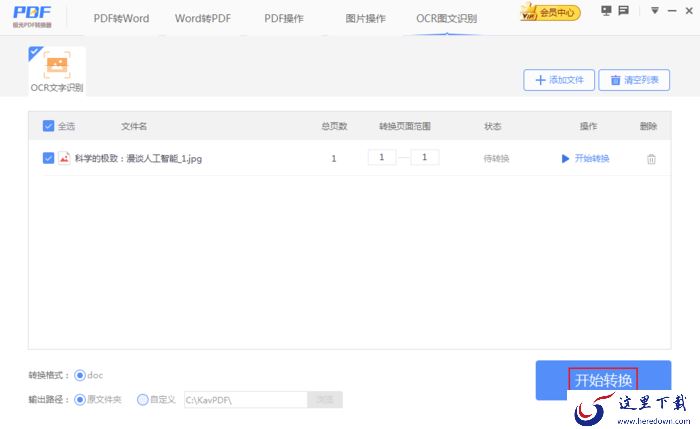This screenshot has height=429, width=700.
Task: Select the doc format radio button
Action: pyautogui.click(x=80, y=375)
